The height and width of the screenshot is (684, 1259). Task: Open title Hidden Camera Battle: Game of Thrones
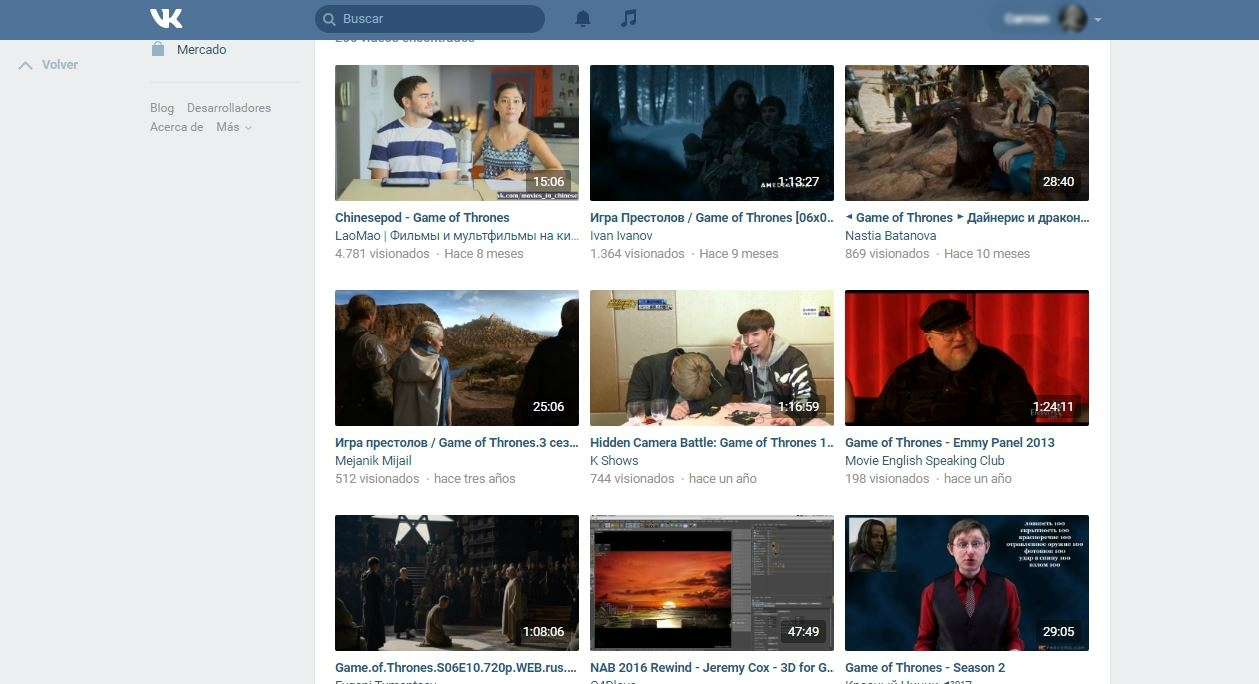tap(712, 443)
